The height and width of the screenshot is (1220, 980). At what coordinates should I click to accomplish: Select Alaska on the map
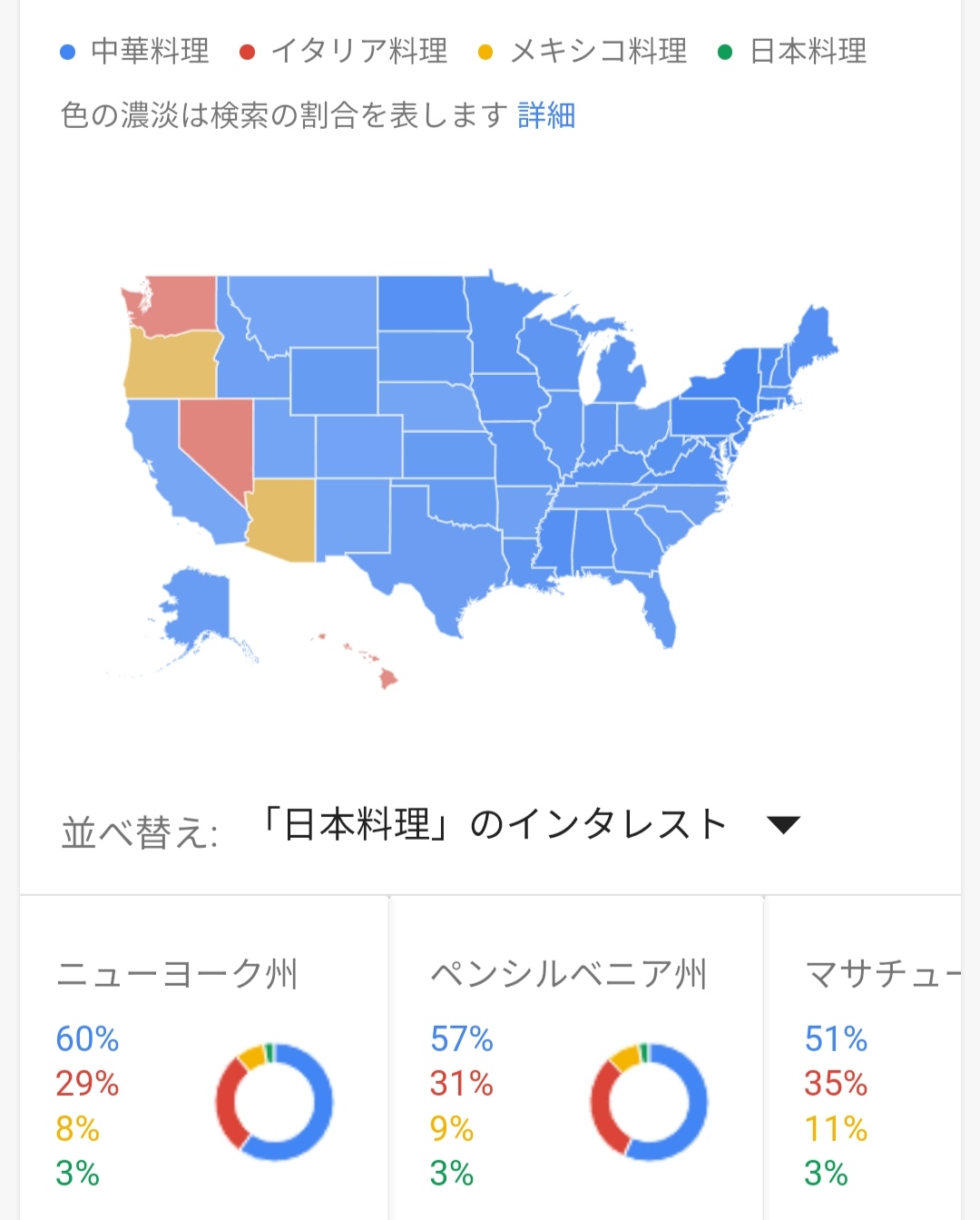click(x=195, y=608)
